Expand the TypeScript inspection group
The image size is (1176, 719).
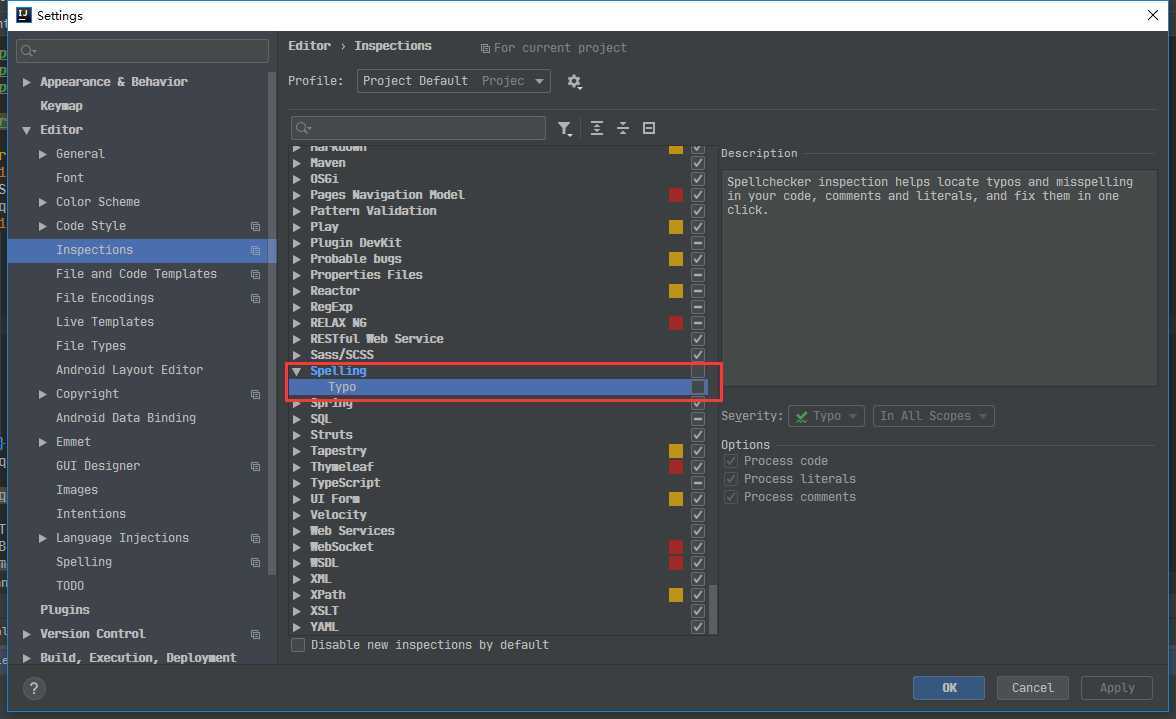click(x=296, y=483)
